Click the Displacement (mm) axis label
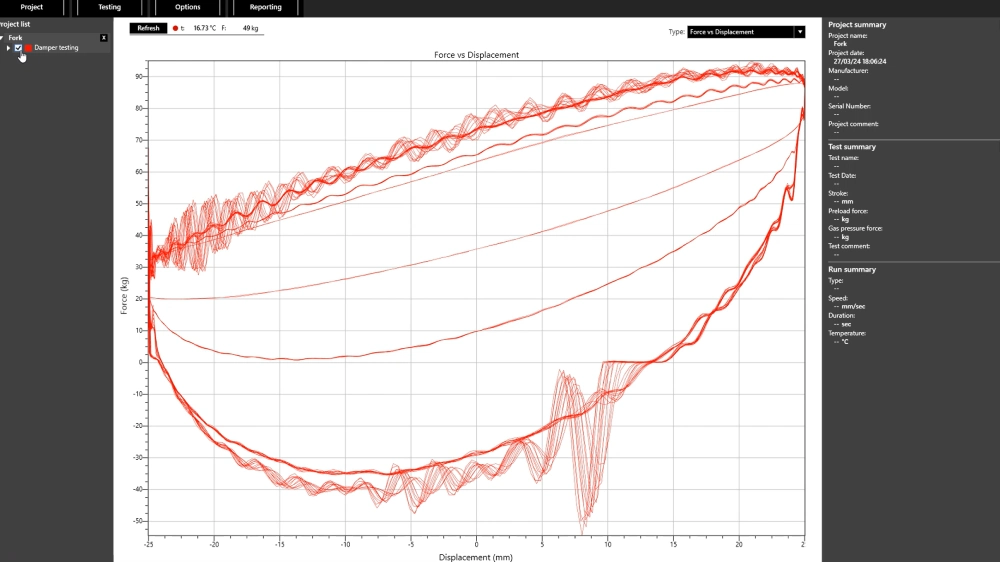 [476, 557]
